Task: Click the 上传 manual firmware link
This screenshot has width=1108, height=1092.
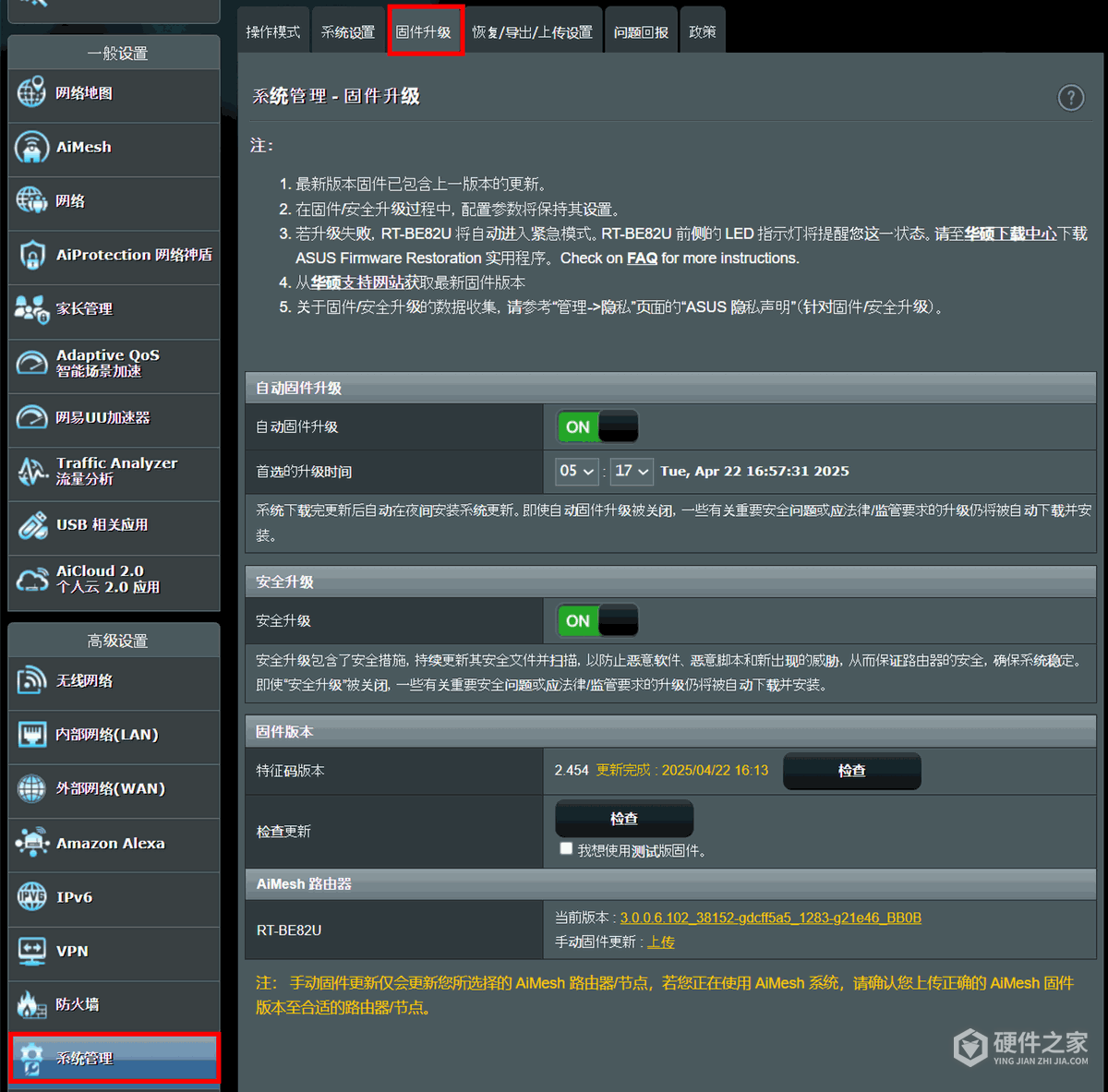Action: (x=661, y=942)
